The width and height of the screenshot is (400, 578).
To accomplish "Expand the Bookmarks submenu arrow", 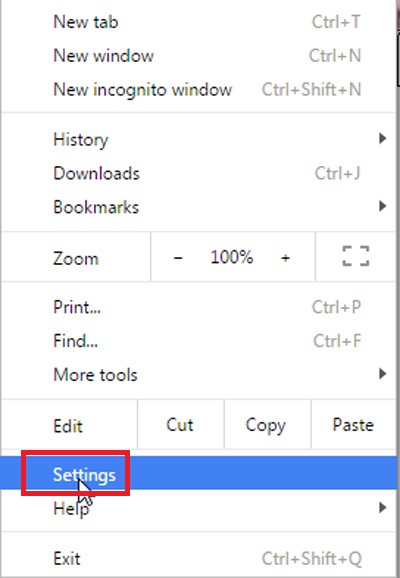I will 382,206.
